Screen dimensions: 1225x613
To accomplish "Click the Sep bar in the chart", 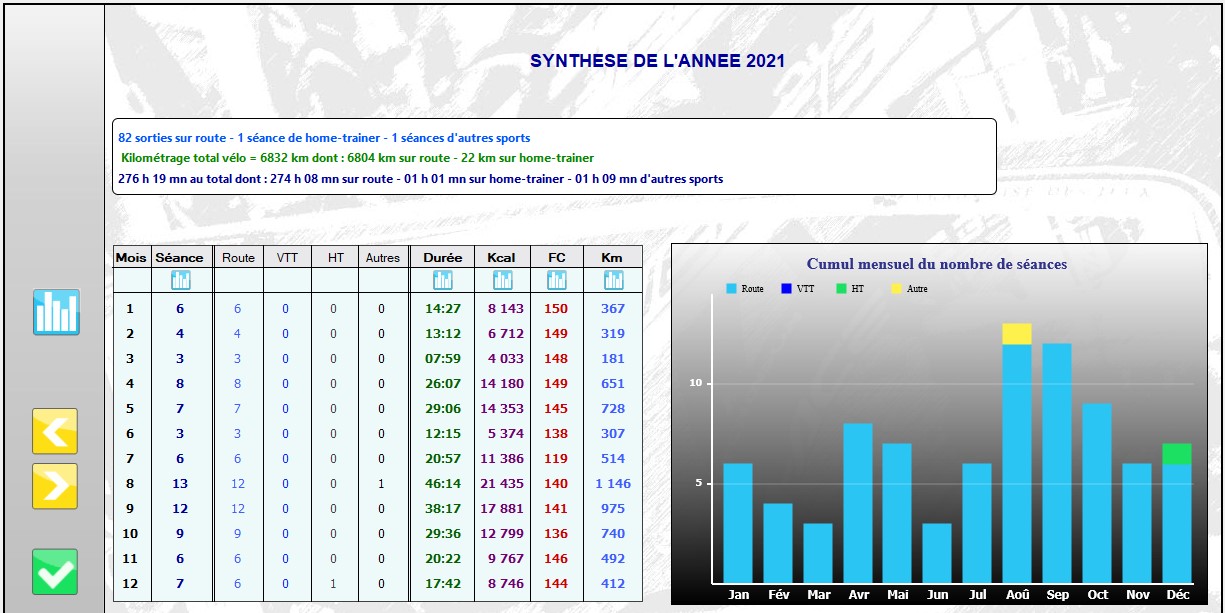I will coord(1057,463).
